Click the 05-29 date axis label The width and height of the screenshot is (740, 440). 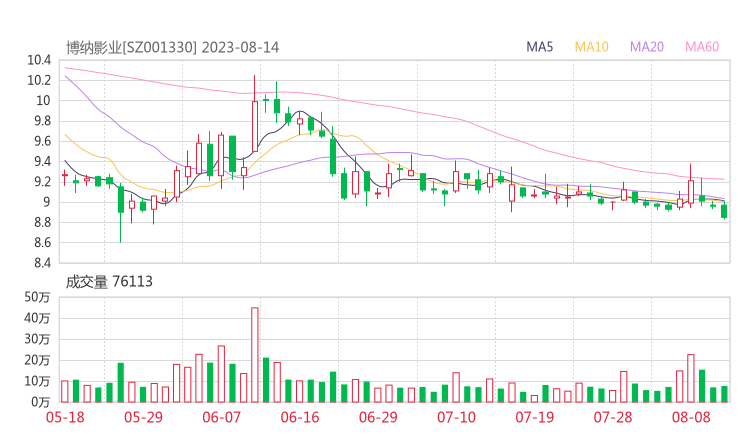pos(143,417)
